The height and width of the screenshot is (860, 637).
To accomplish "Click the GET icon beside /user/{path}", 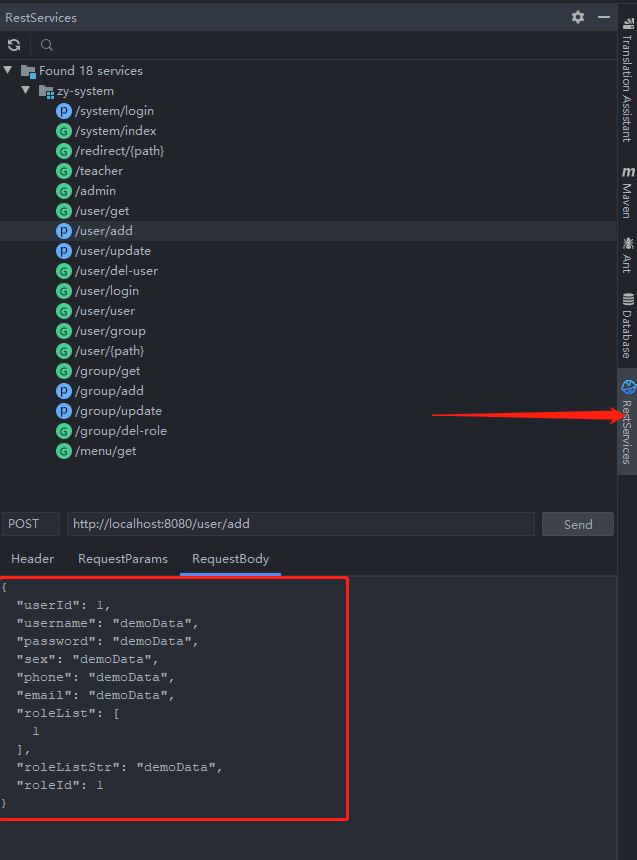I will [x=64, y=351].
